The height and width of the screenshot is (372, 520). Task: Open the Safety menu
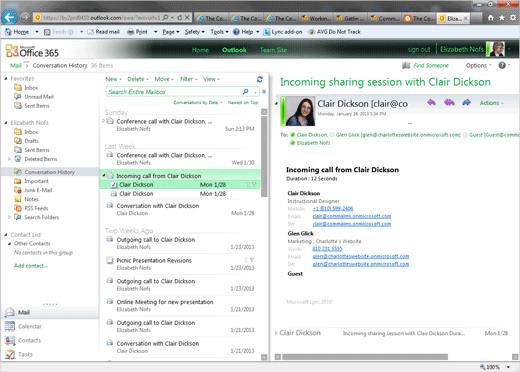(195, 32)
